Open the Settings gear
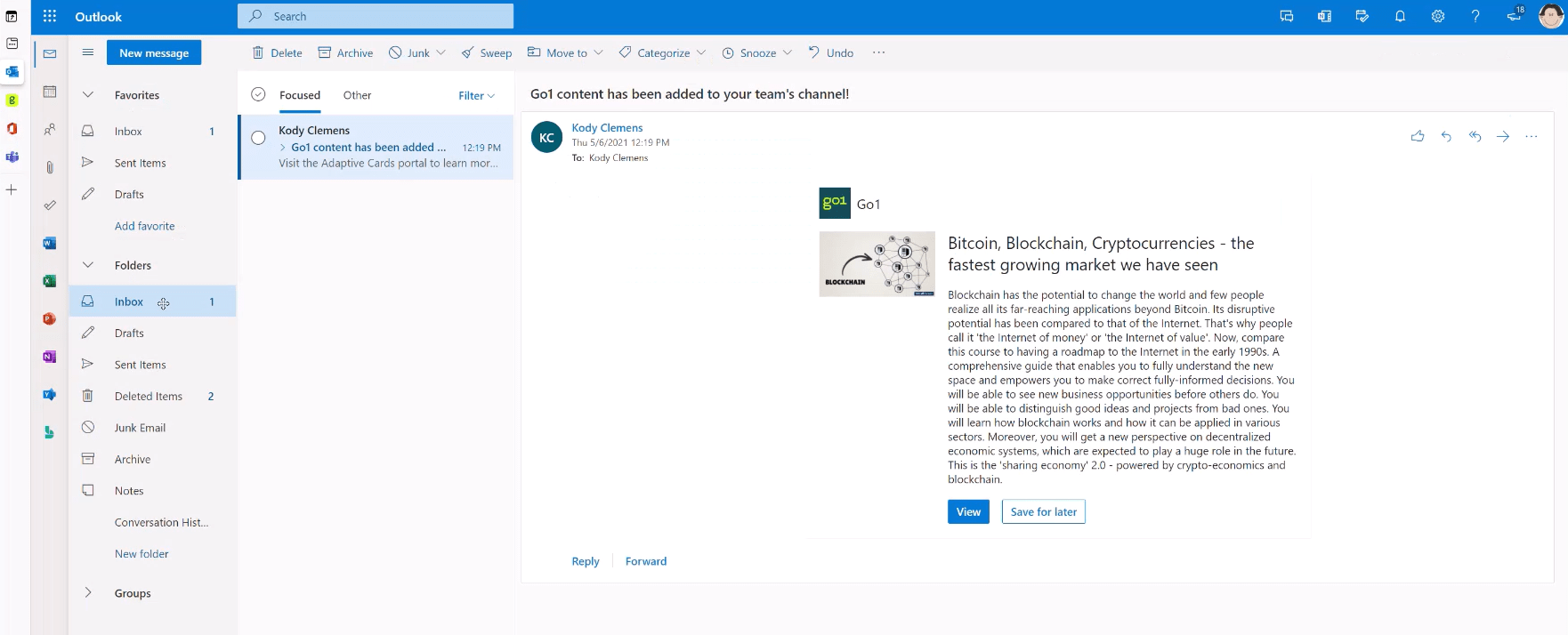Viewport: 1568px width, 635px height. [1438, 16]
